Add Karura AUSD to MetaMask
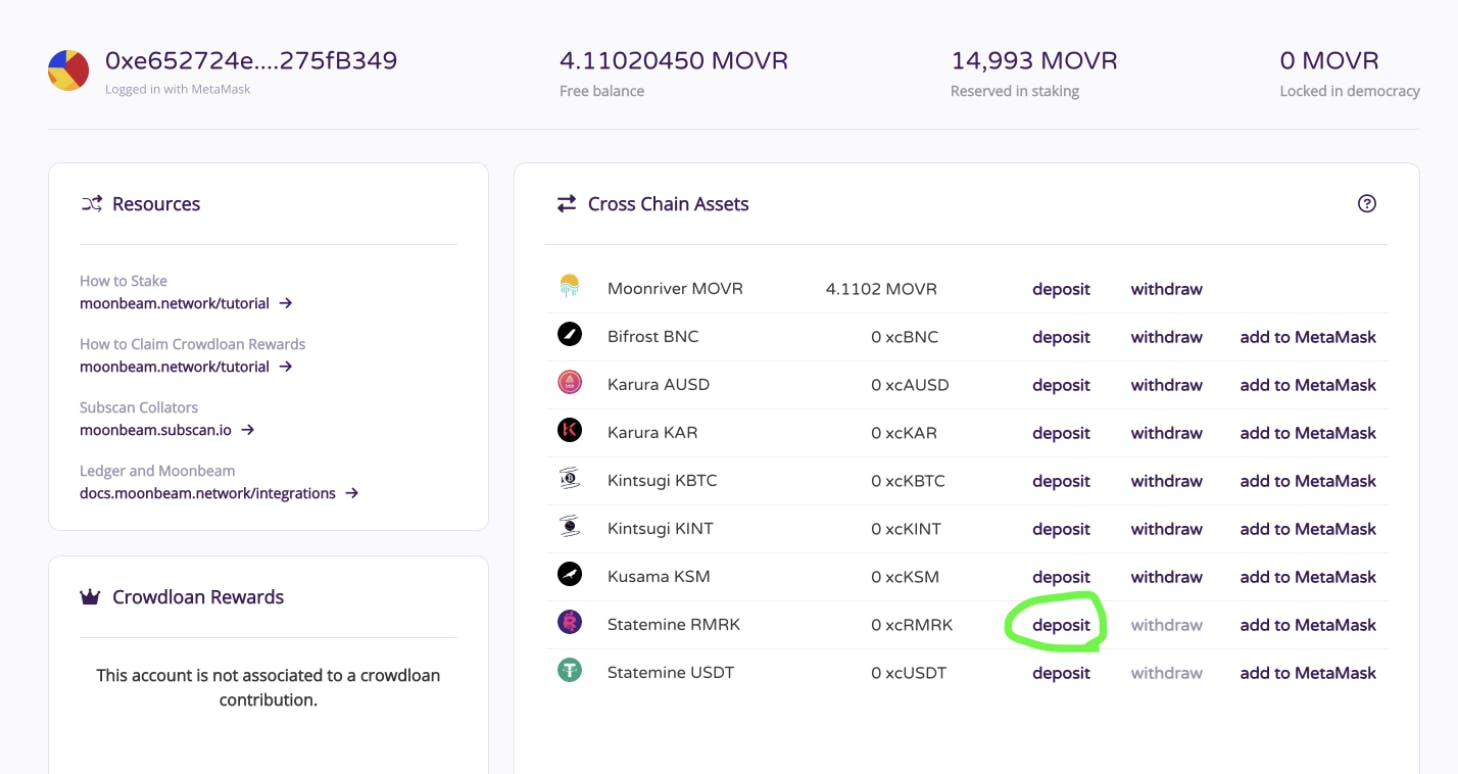The height and width of the screenshot is (774, 1458). [x=1308, y=385]
